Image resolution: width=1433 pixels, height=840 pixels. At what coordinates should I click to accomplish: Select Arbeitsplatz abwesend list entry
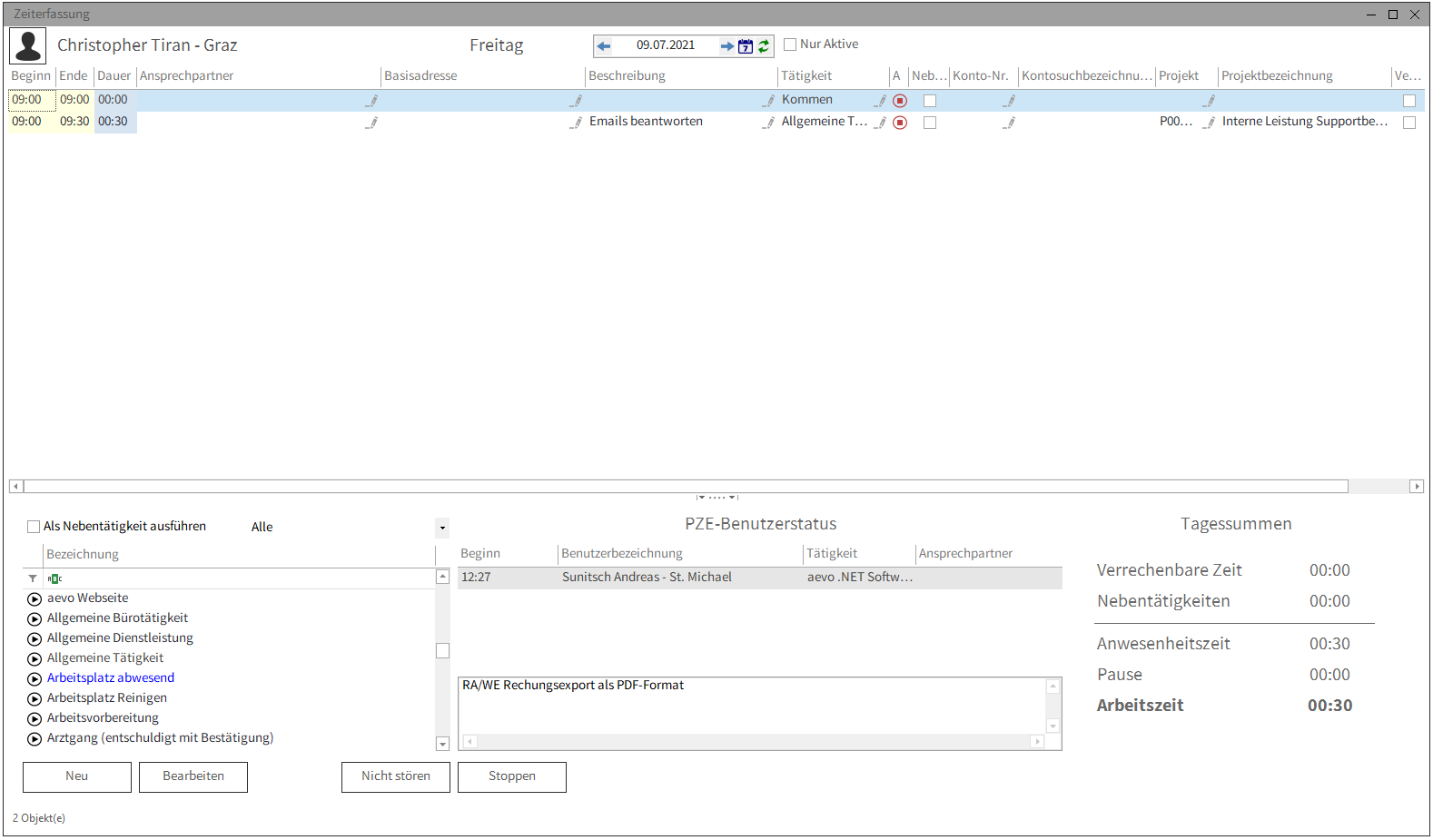coord(111,678)
